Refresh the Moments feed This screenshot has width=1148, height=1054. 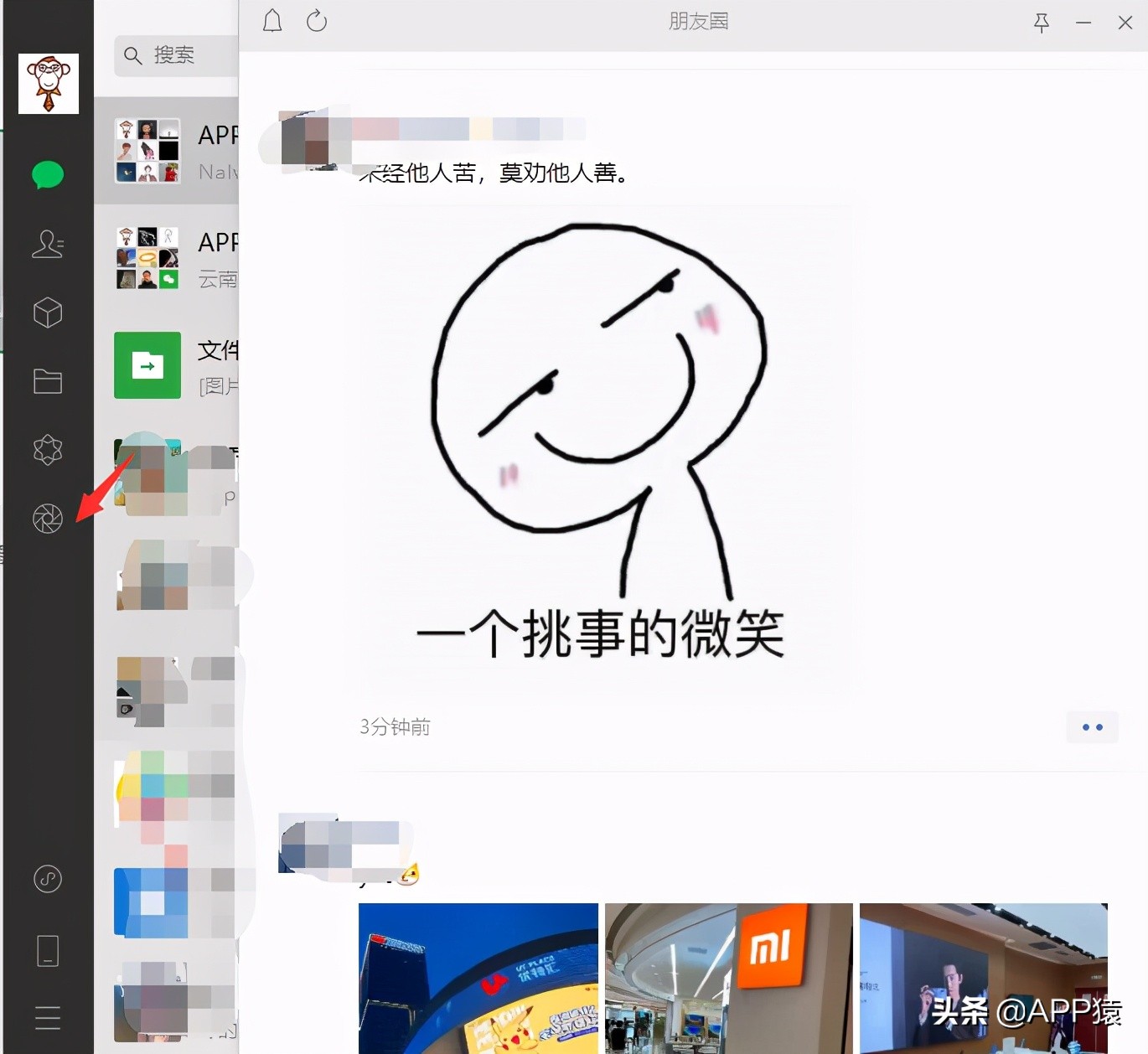(x=316, y=21)
